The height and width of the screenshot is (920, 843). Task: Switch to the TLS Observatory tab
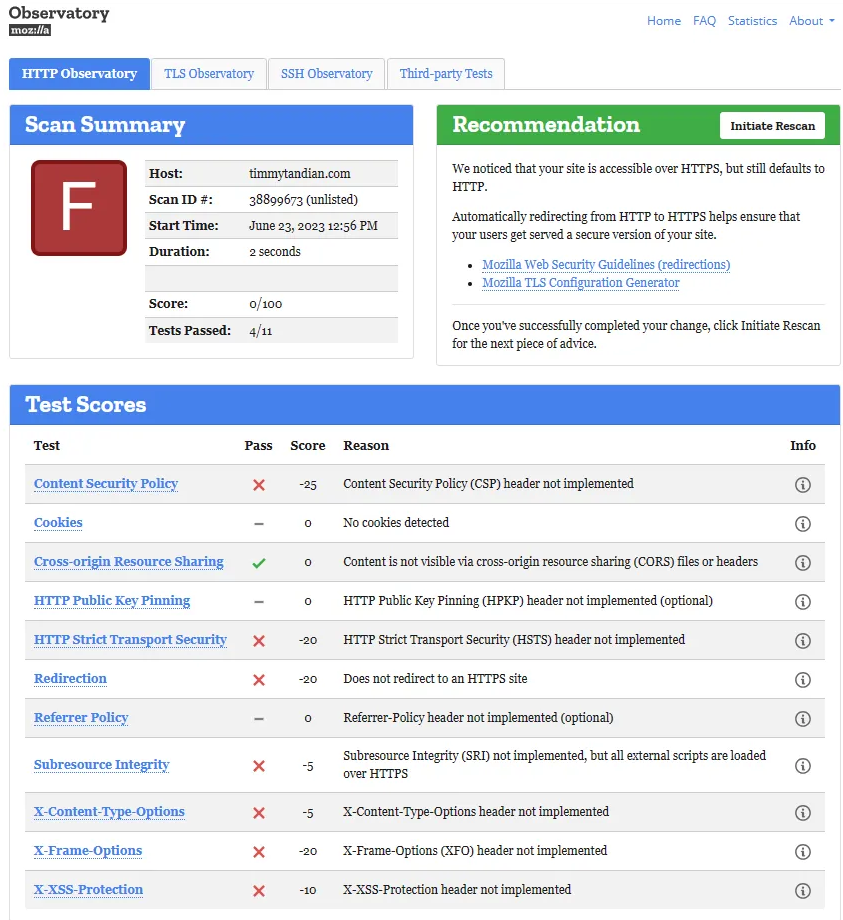pos(208,73)
